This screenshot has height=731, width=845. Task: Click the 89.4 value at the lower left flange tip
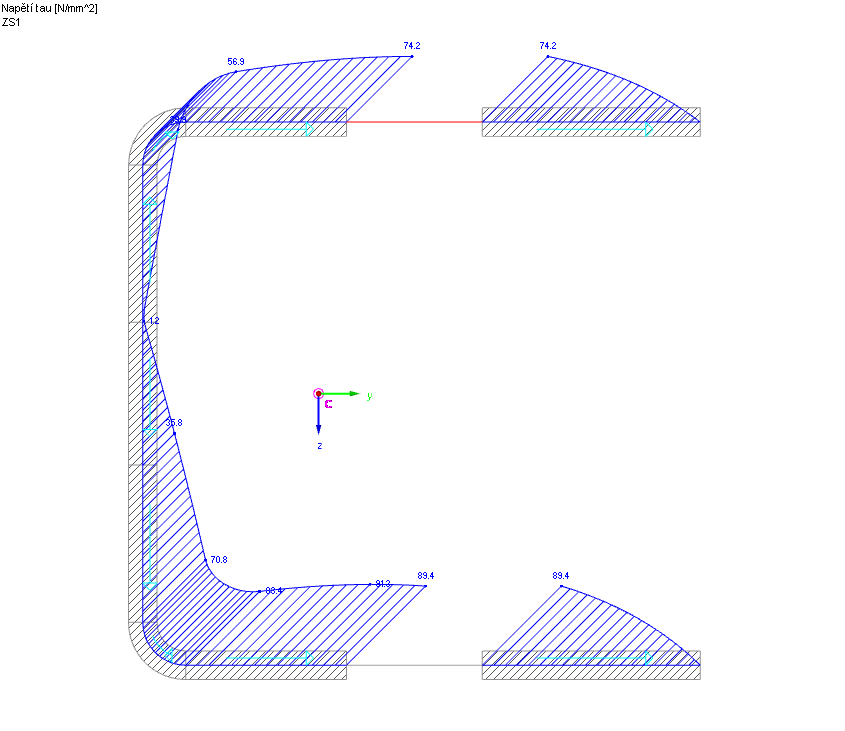[425, 576]
